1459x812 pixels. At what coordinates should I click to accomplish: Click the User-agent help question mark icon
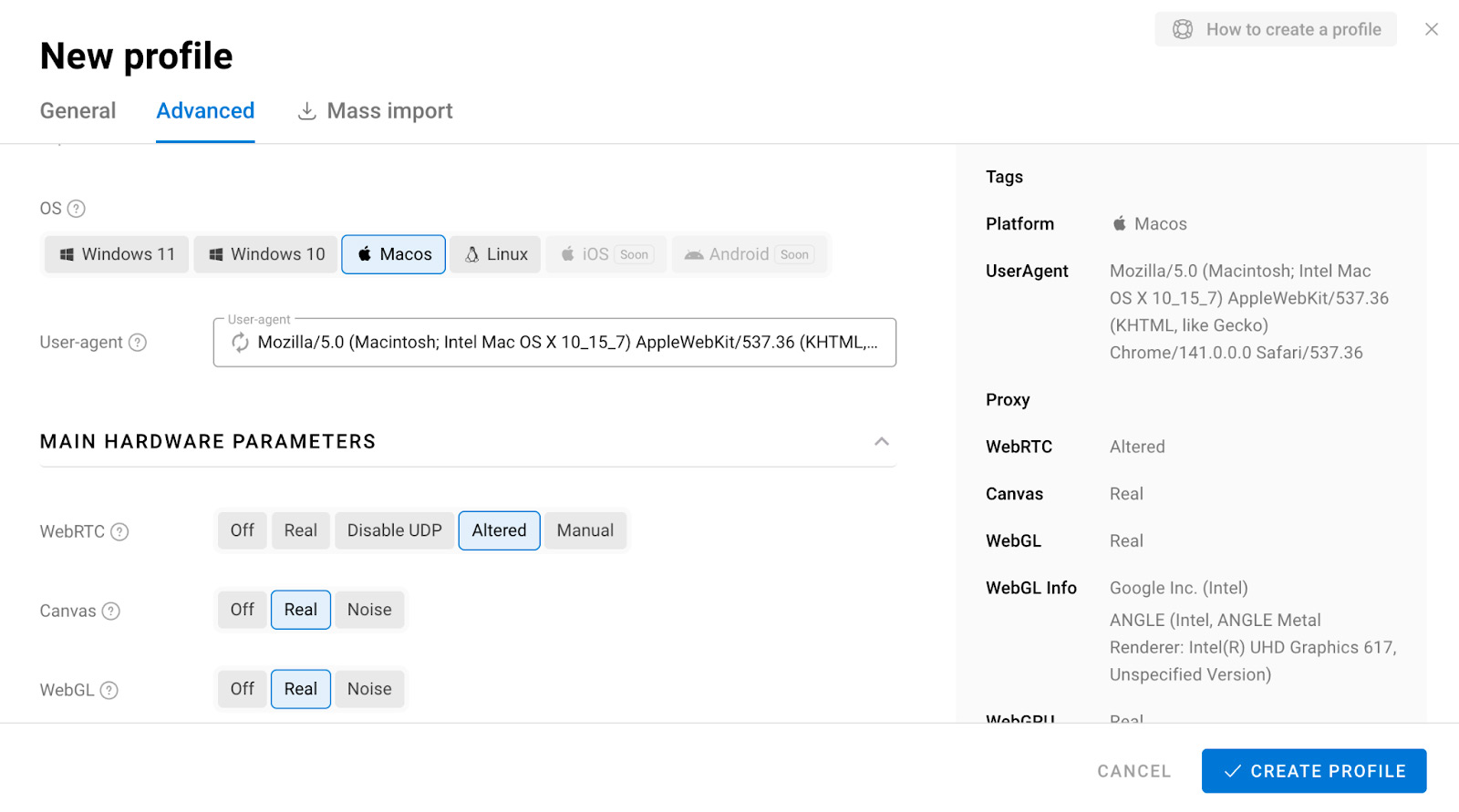point(138,343)
